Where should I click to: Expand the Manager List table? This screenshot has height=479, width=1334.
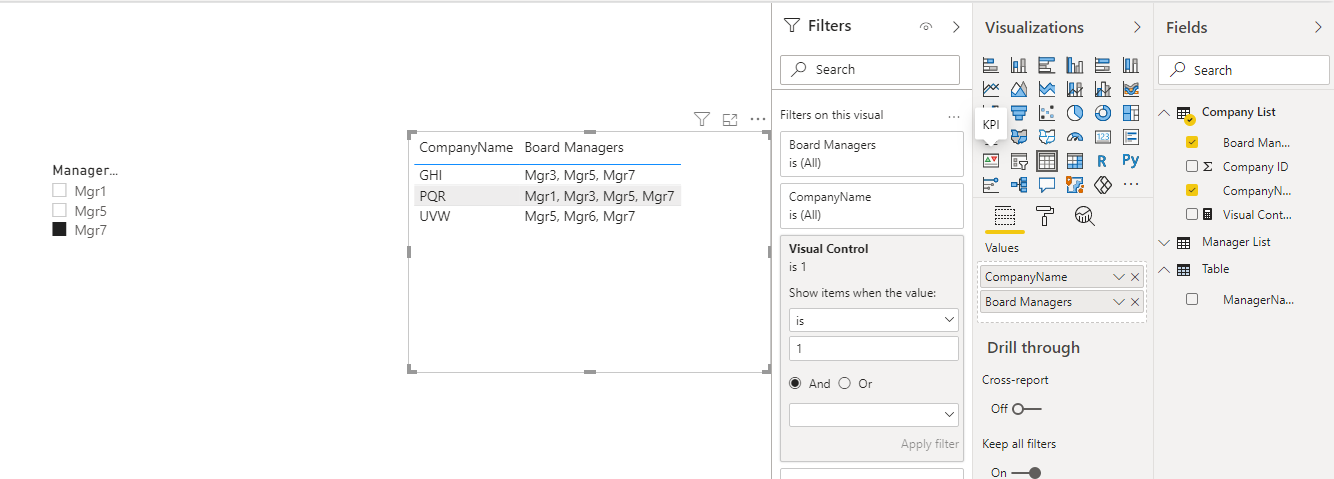(1164, 242)
